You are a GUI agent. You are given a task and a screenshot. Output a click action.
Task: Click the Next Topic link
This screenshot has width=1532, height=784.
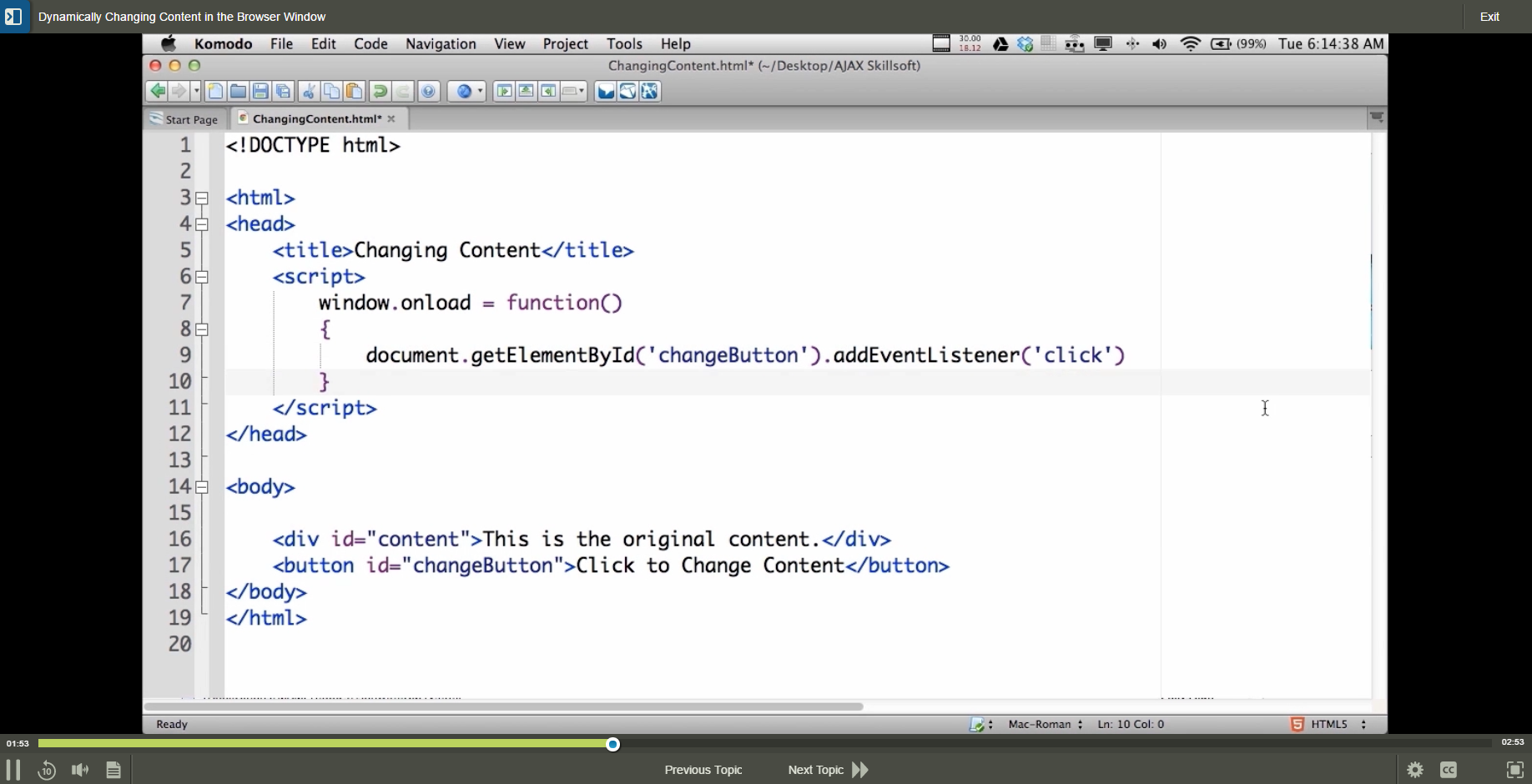(x=815, y=770)
